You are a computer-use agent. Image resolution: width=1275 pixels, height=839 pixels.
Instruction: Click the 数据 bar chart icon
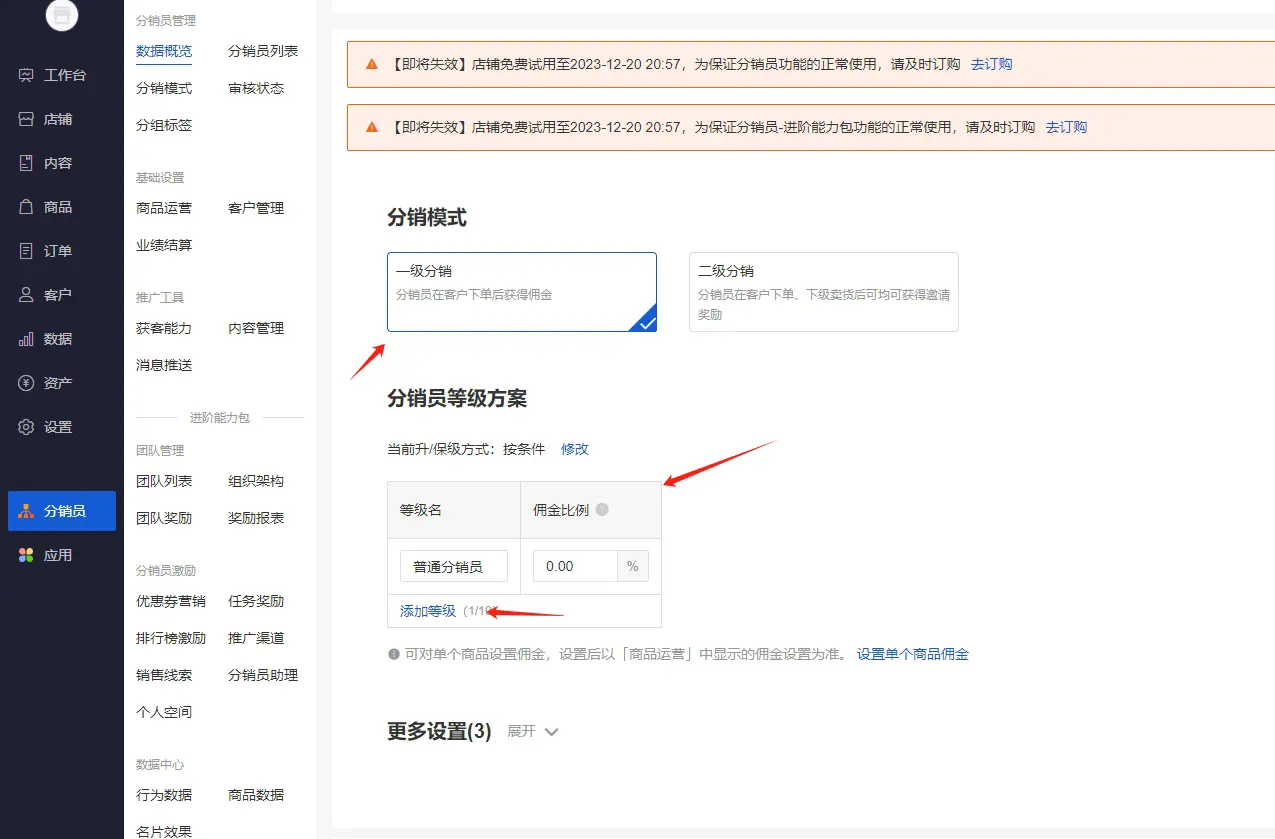[27, 339]
